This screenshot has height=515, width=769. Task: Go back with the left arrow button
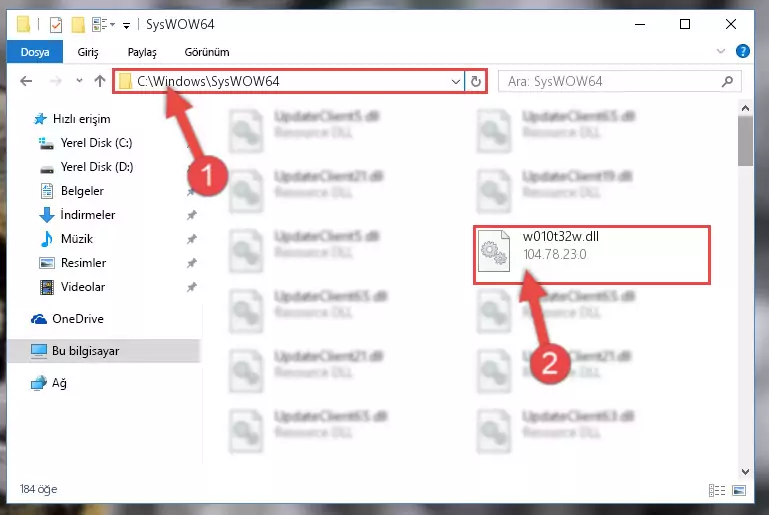[26, 81]
